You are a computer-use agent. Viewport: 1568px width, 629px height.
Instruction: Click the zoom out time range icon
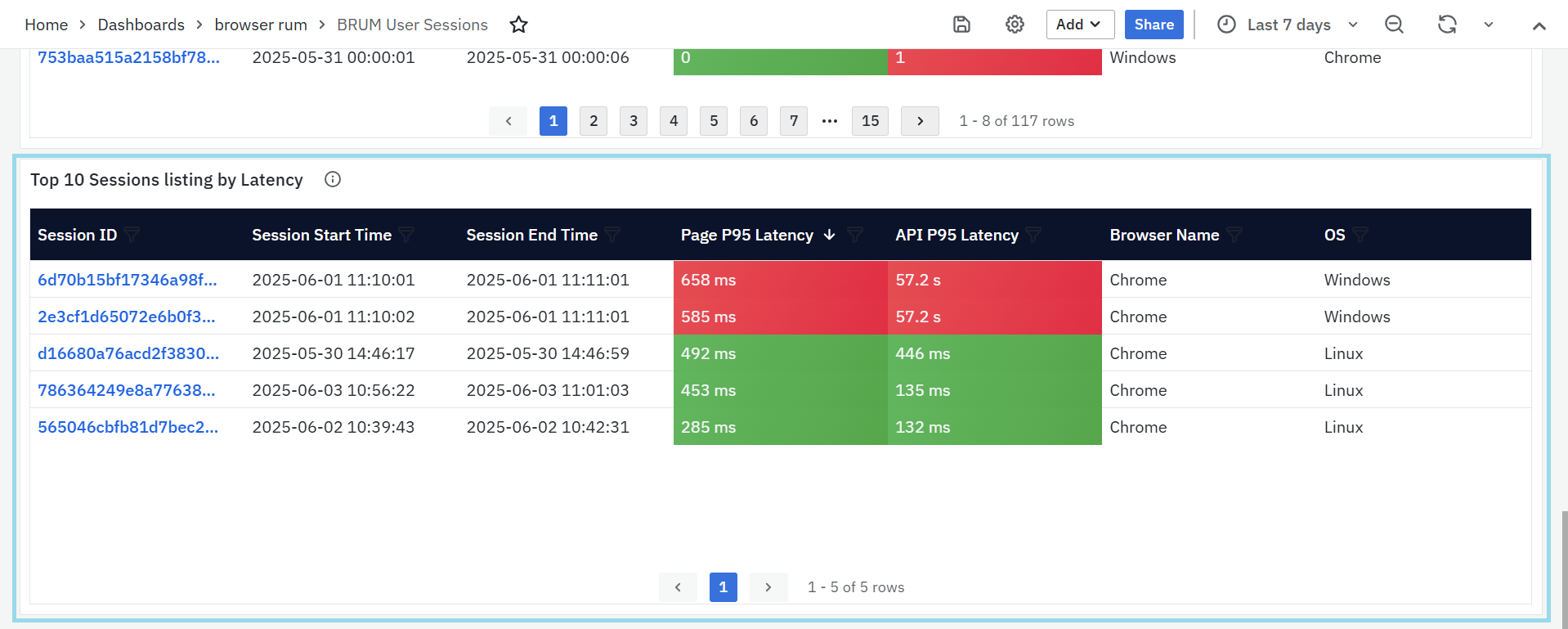[1394, 25]
